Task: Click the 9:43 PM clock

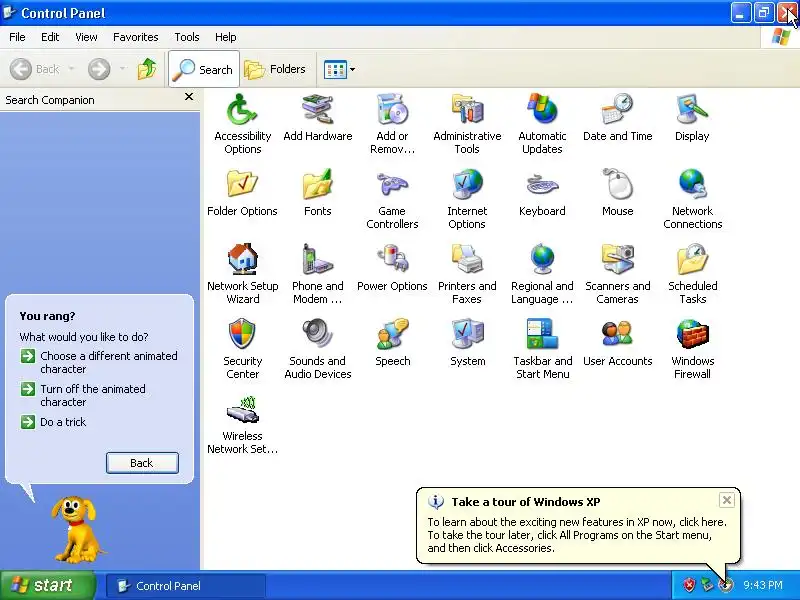Action: click(763, 585)
